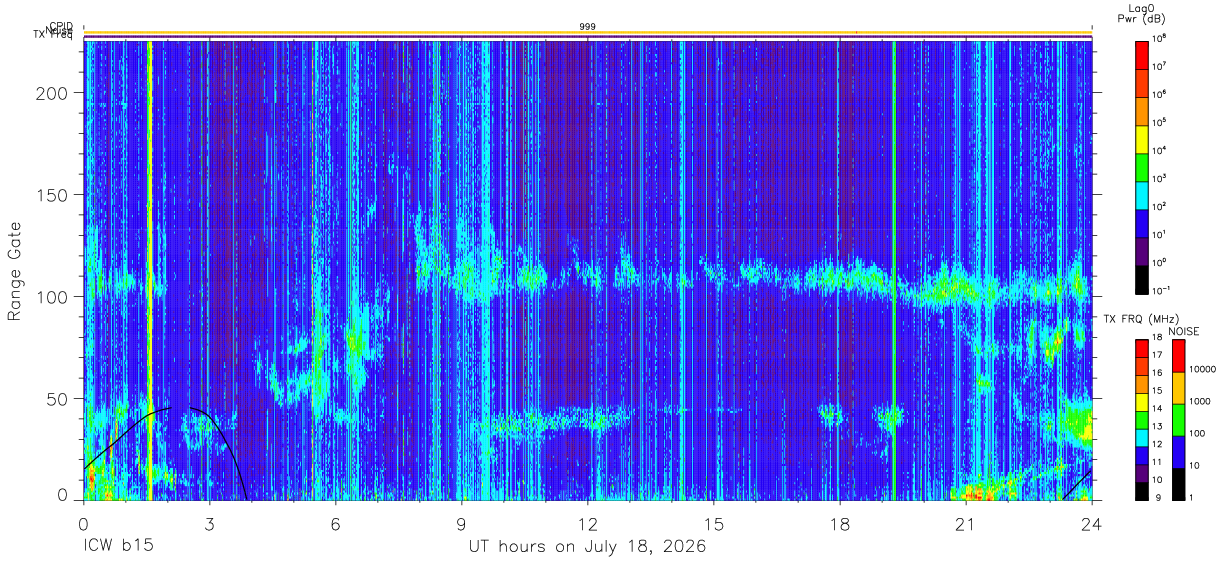Viewport: 1228px width, 567px height.
Task: Select the red segment of NOISE colorbar
Action: click(x=1179, y=356)
